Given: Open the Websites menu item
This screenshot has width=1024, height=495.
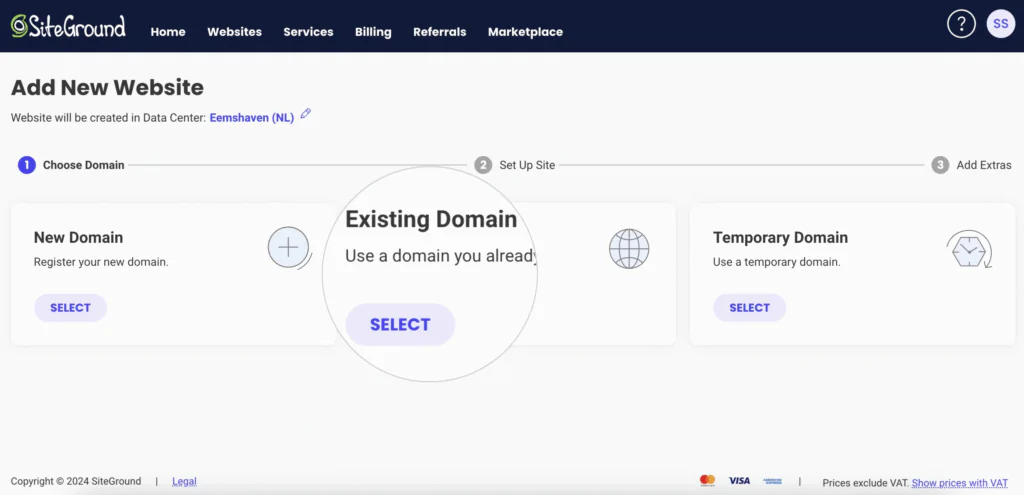Looking at the screenshot, I should 234,32.
